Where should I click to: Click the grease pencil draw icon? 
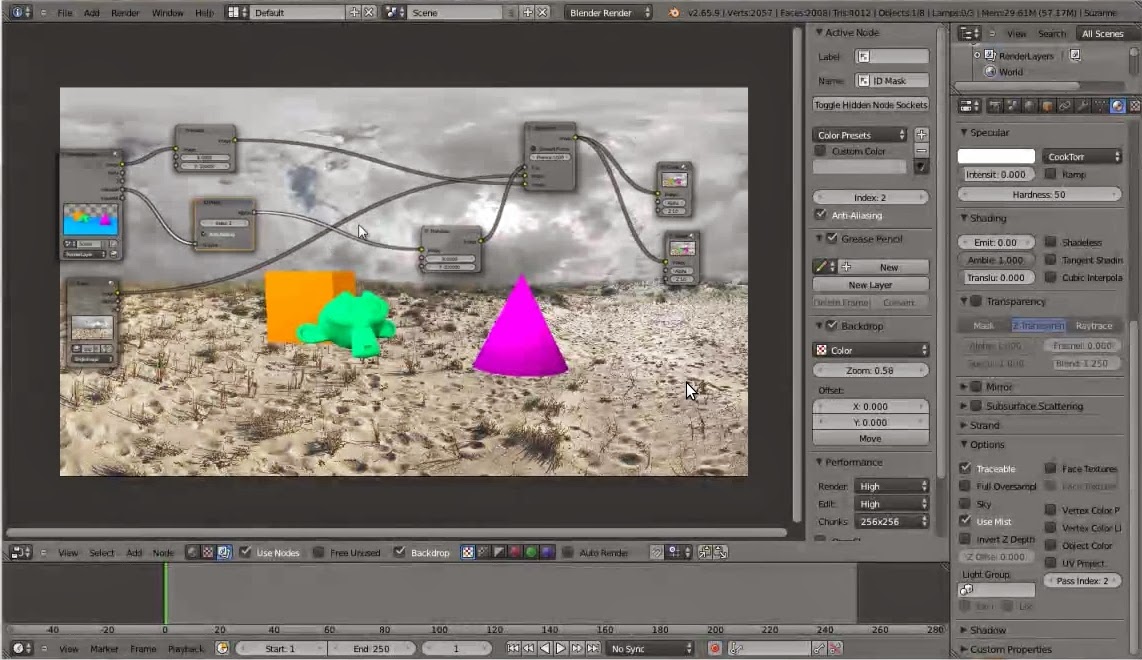point(821,265)
